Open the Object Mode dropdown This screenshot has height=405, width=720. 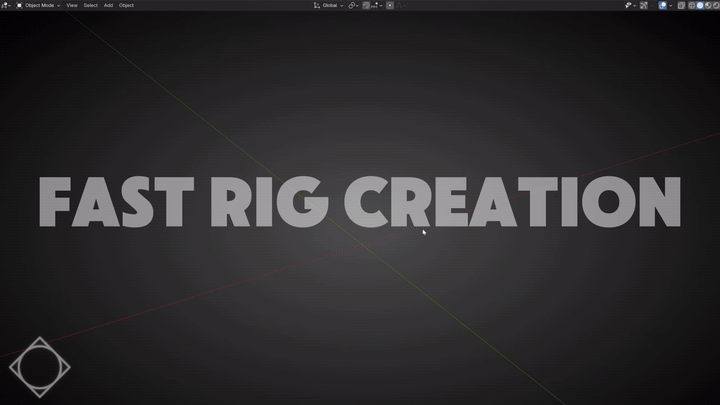pos(38,6)
